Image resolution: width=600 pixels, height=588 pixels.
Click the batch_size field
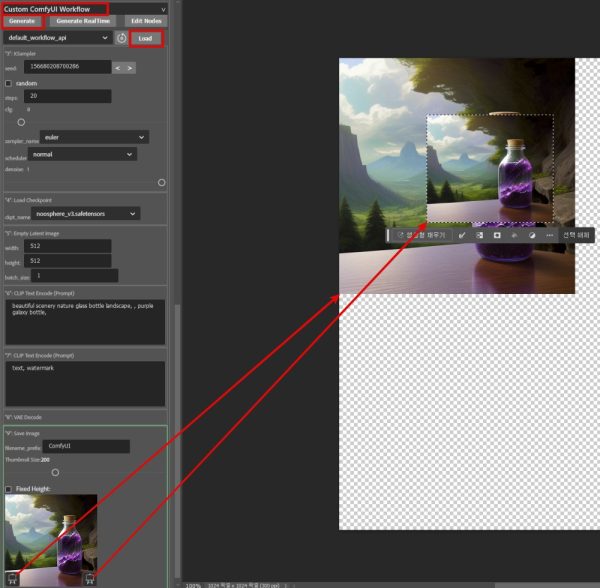75,276
